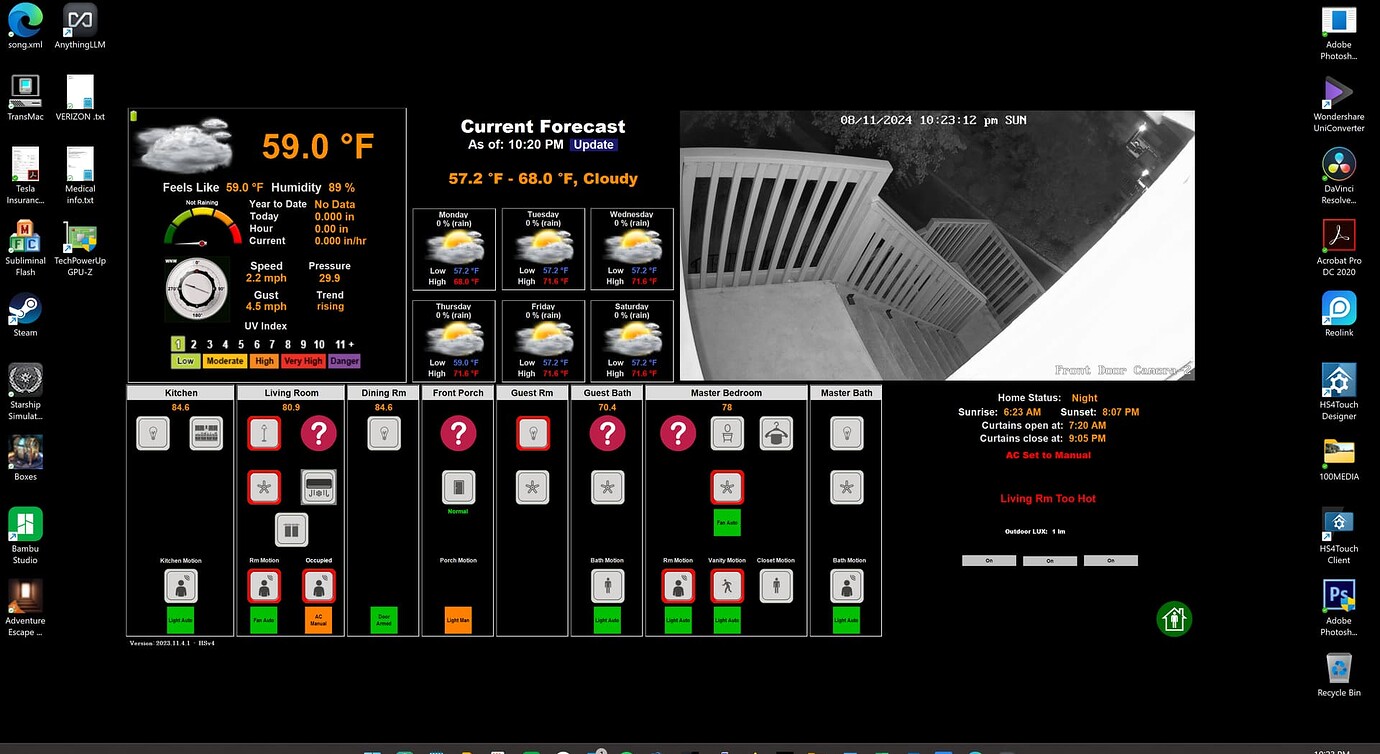The image size is (1380, 754).
Task: Toggle the Living Room ceiling fan
Action: 265,487
